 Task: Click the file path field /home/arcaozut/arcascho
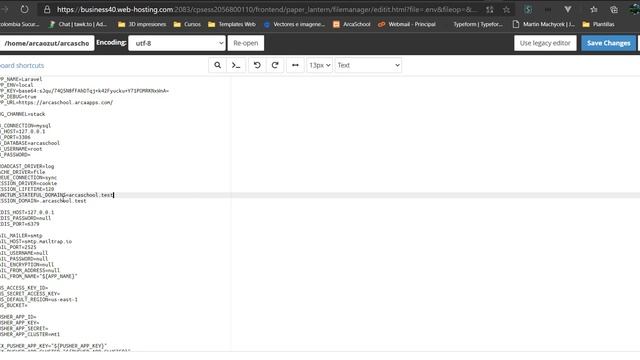point(47,43)
